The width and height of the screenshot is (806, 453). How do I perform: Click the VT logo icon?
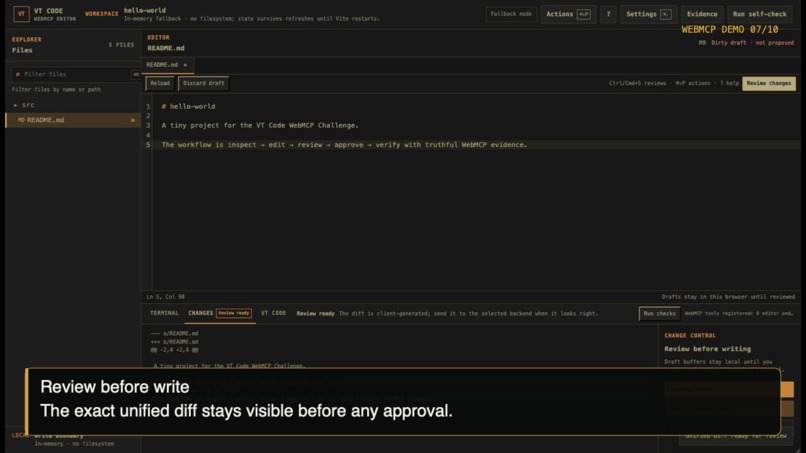(x=21, y=14)
